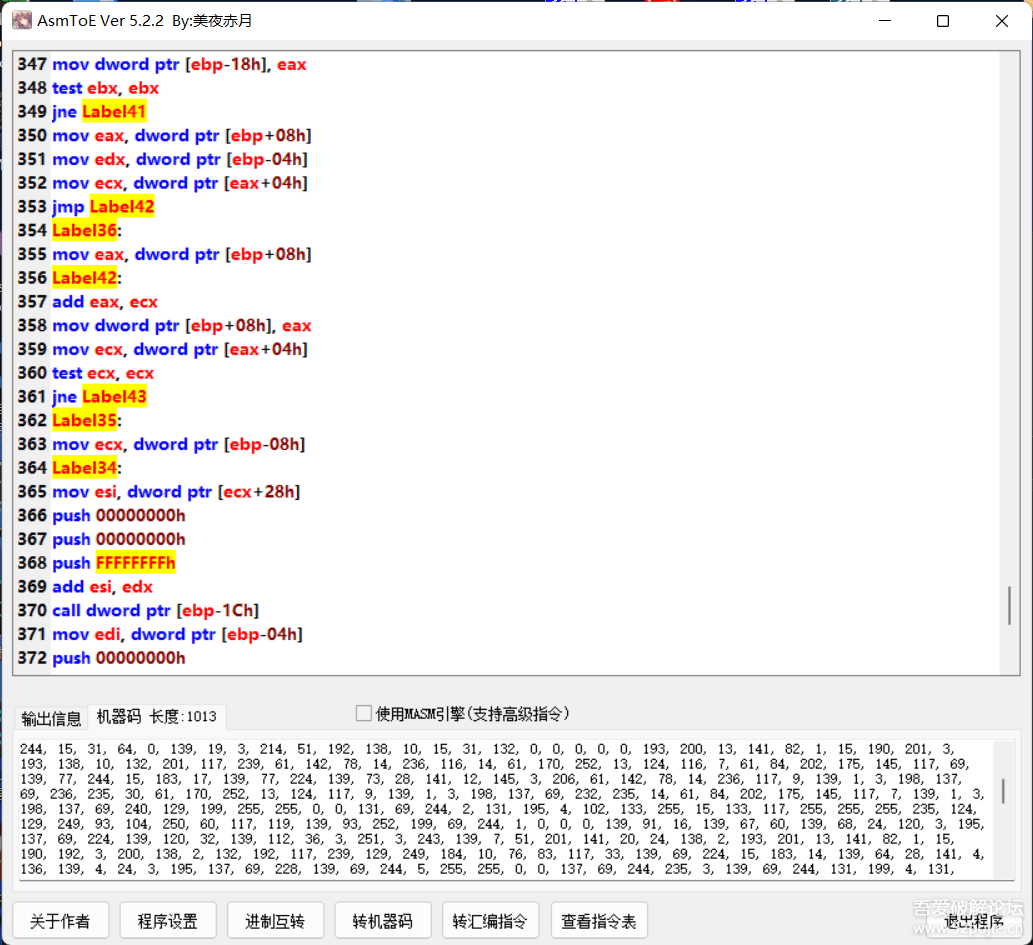Screen dimensions: 1033x945
Task: Click the jmp Label42 line 353
Action: (x=103, y=207)
